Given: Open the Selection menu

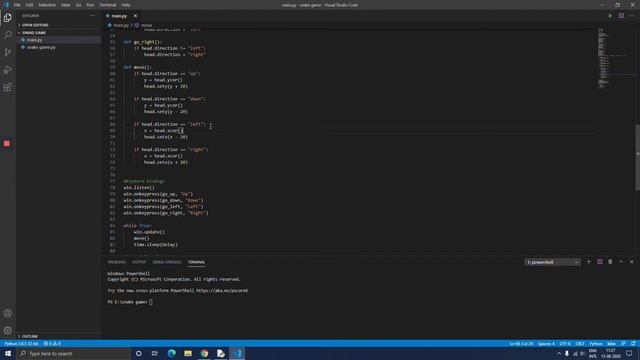Looking at the screenshot, I should (47, 5).
